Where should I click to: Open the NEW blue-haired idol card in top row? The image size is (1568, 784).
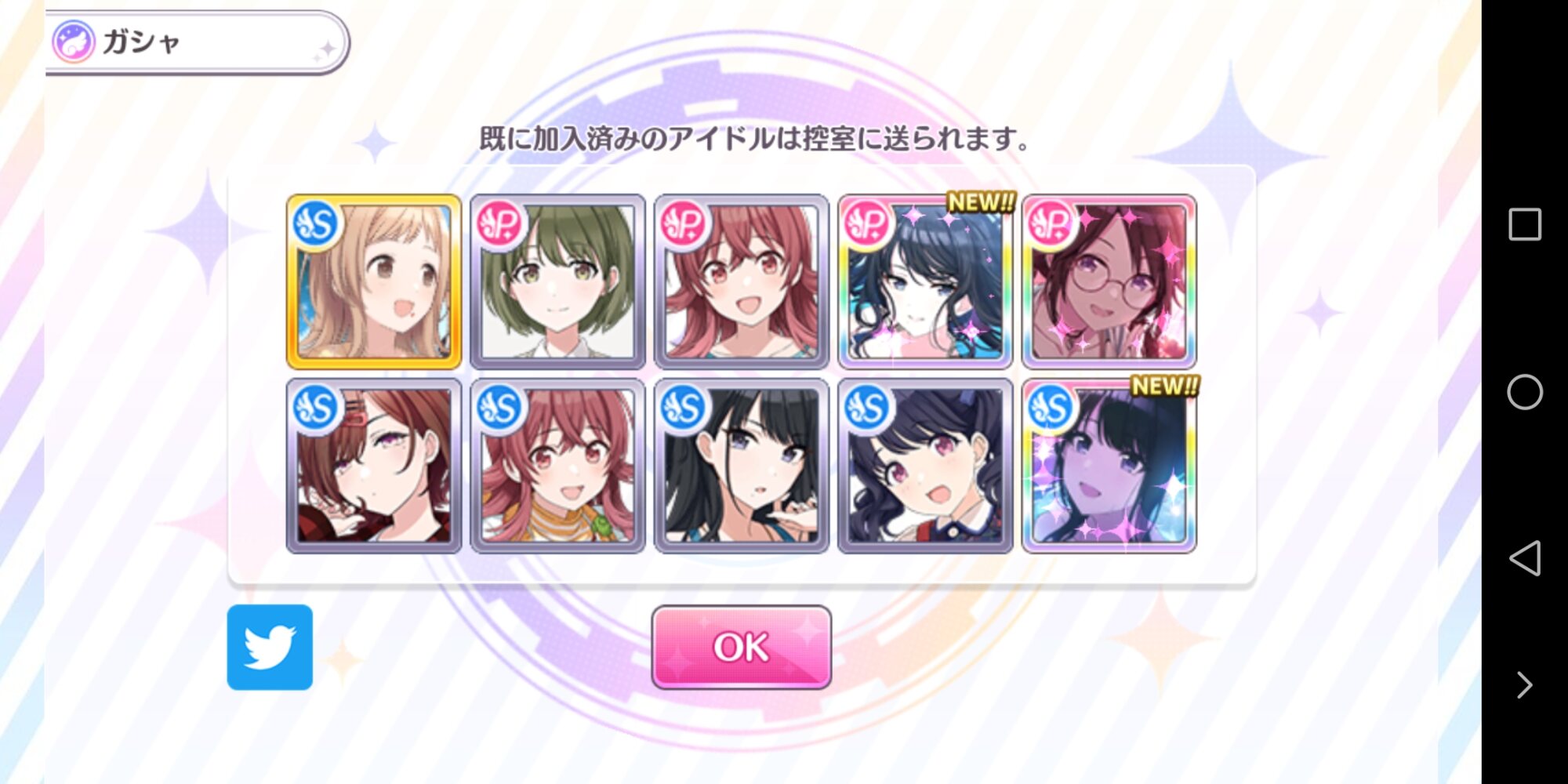pos(925,281)
